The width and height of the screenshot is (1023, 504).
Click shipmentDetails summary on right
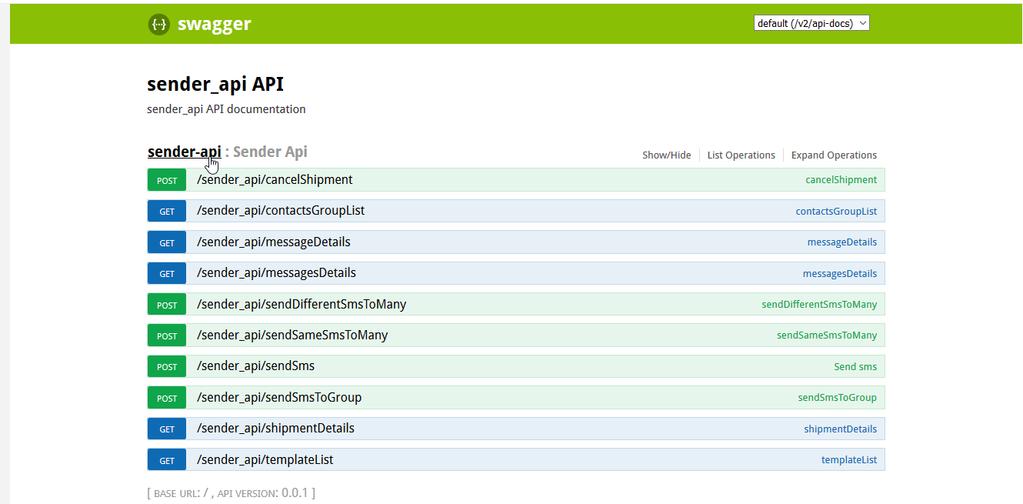point(840,429)
